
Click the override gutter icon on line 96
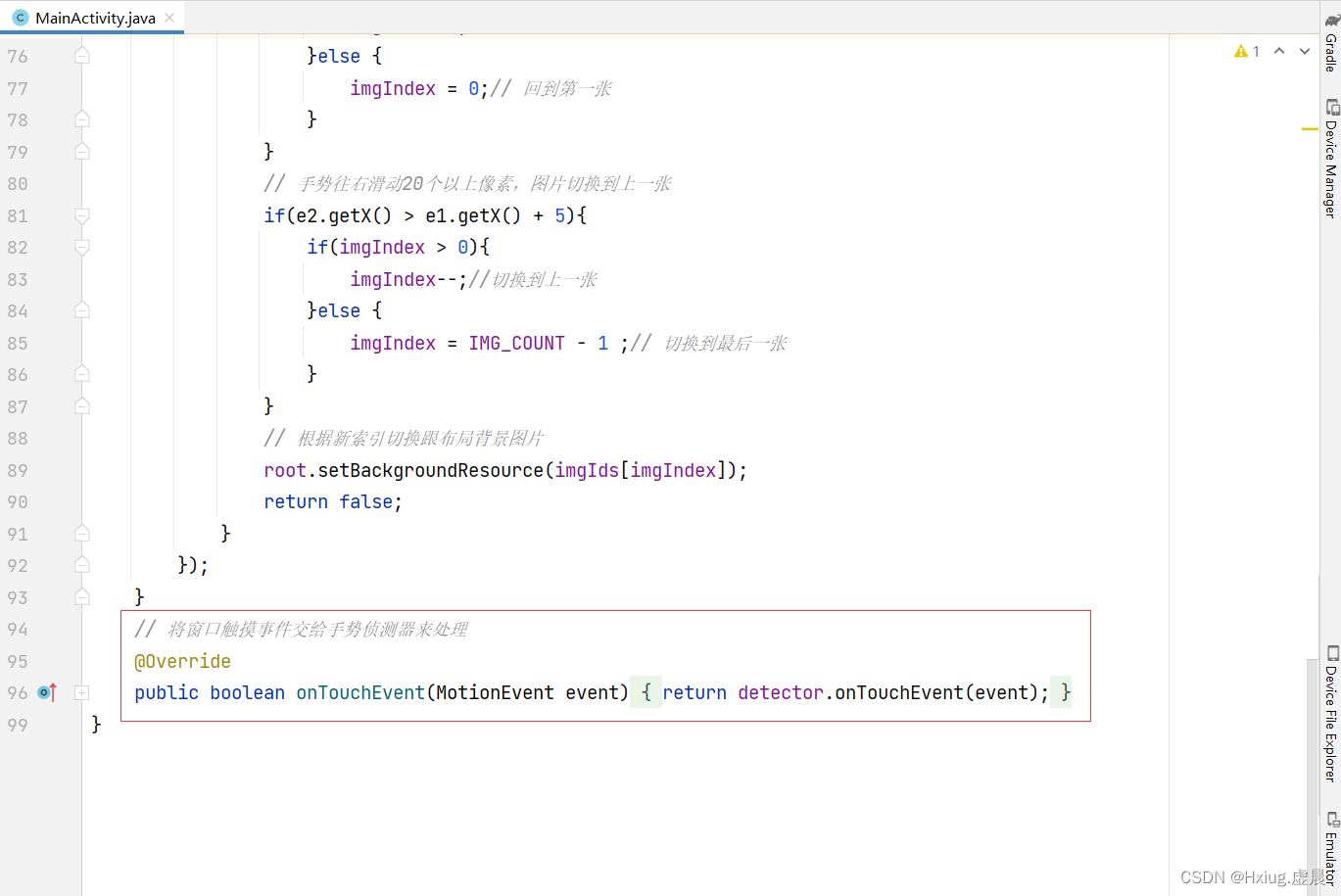(47, 692)
